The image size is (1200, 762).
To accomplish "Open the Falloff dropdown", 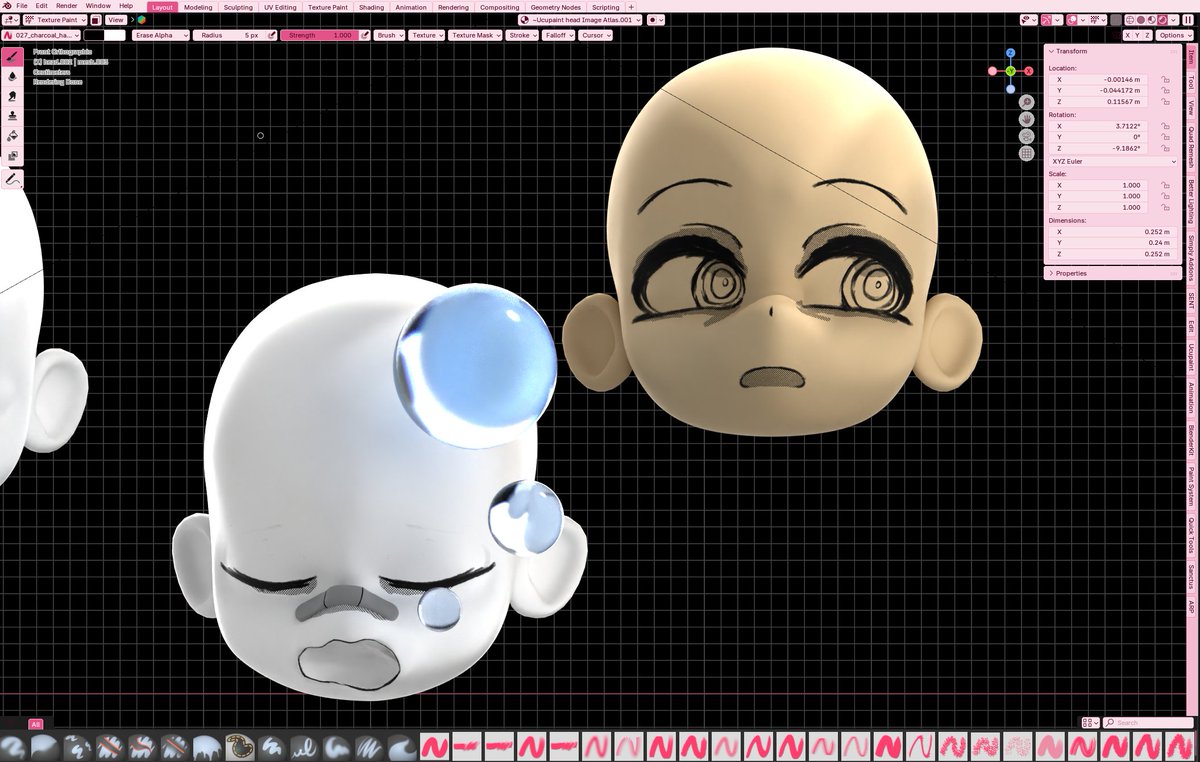I will (559, 35).
